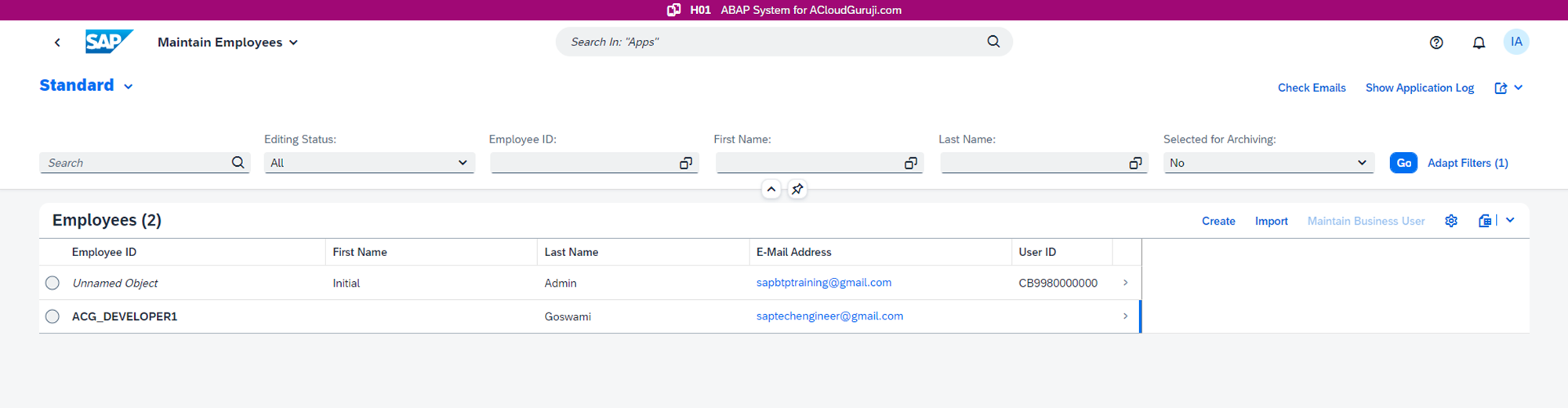The height and width of the screenshot is (408, 1568).
Task: Open table settings gear icon
Action: (1450, 221)
